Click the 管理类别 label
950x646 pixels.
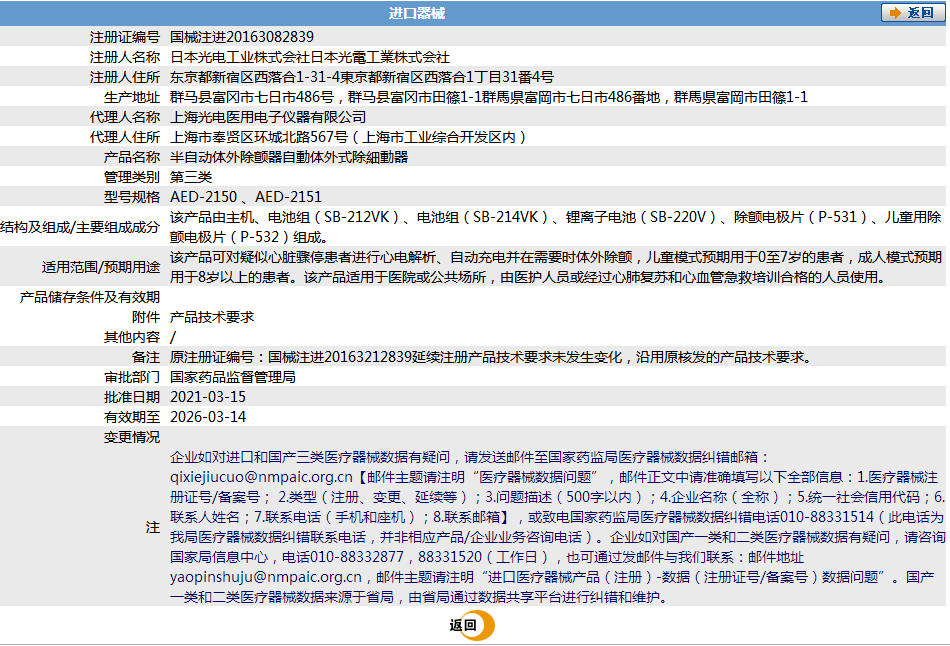click(132, 177)
